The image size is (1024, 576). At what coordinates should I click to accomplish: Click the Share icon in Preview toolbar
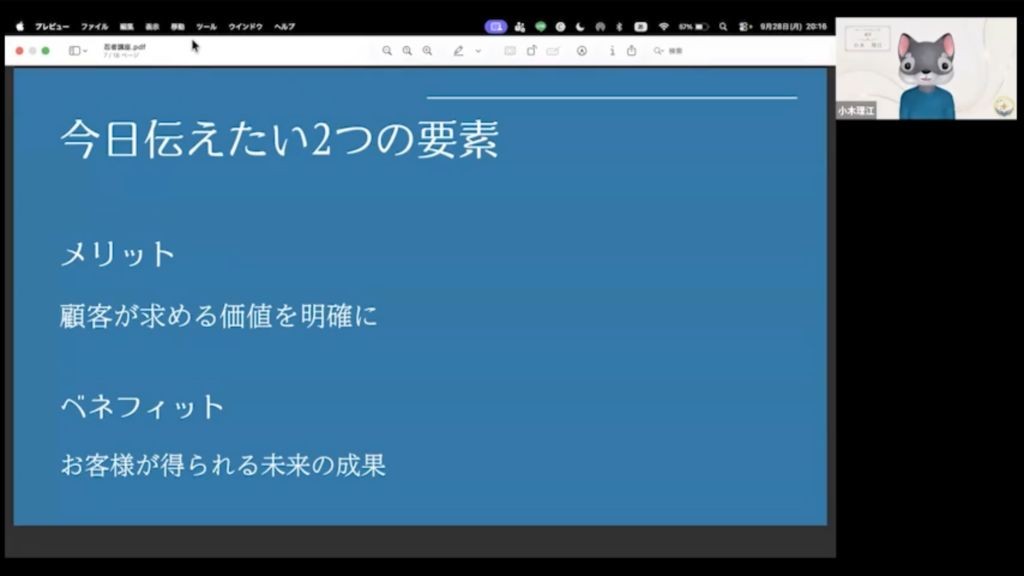632,50
